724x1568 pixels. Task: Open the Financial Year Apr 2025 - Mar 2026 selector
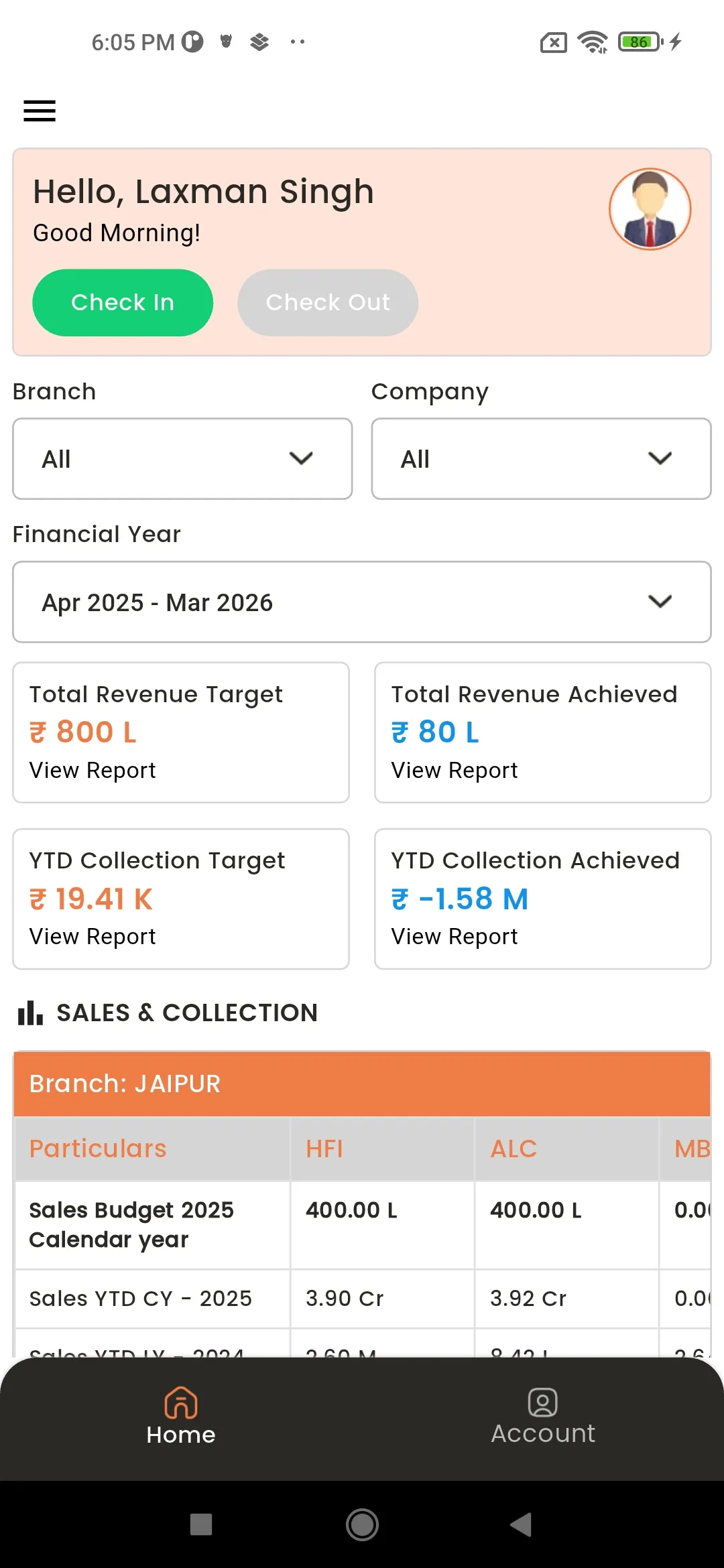[x=362, y=602]
